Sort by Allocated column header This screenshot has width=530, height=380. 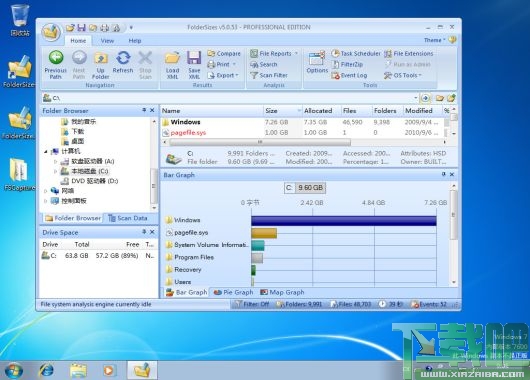321,111
